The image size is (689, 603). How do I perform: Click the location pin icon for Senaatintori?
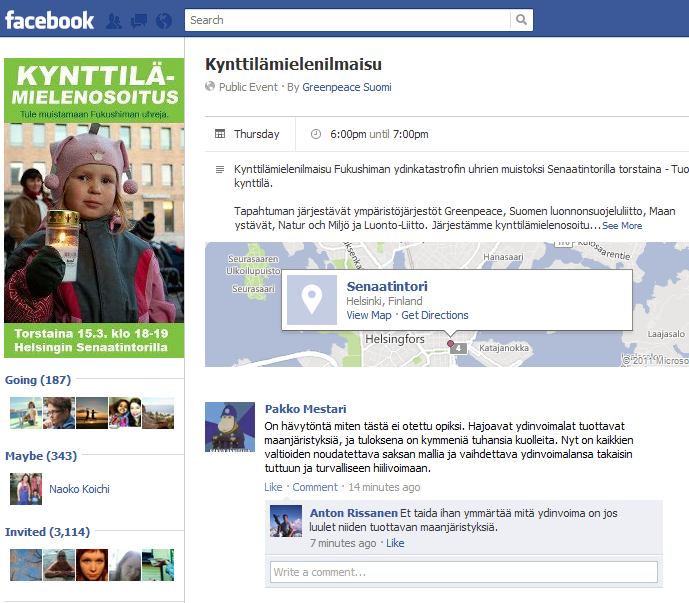point(312,300)
